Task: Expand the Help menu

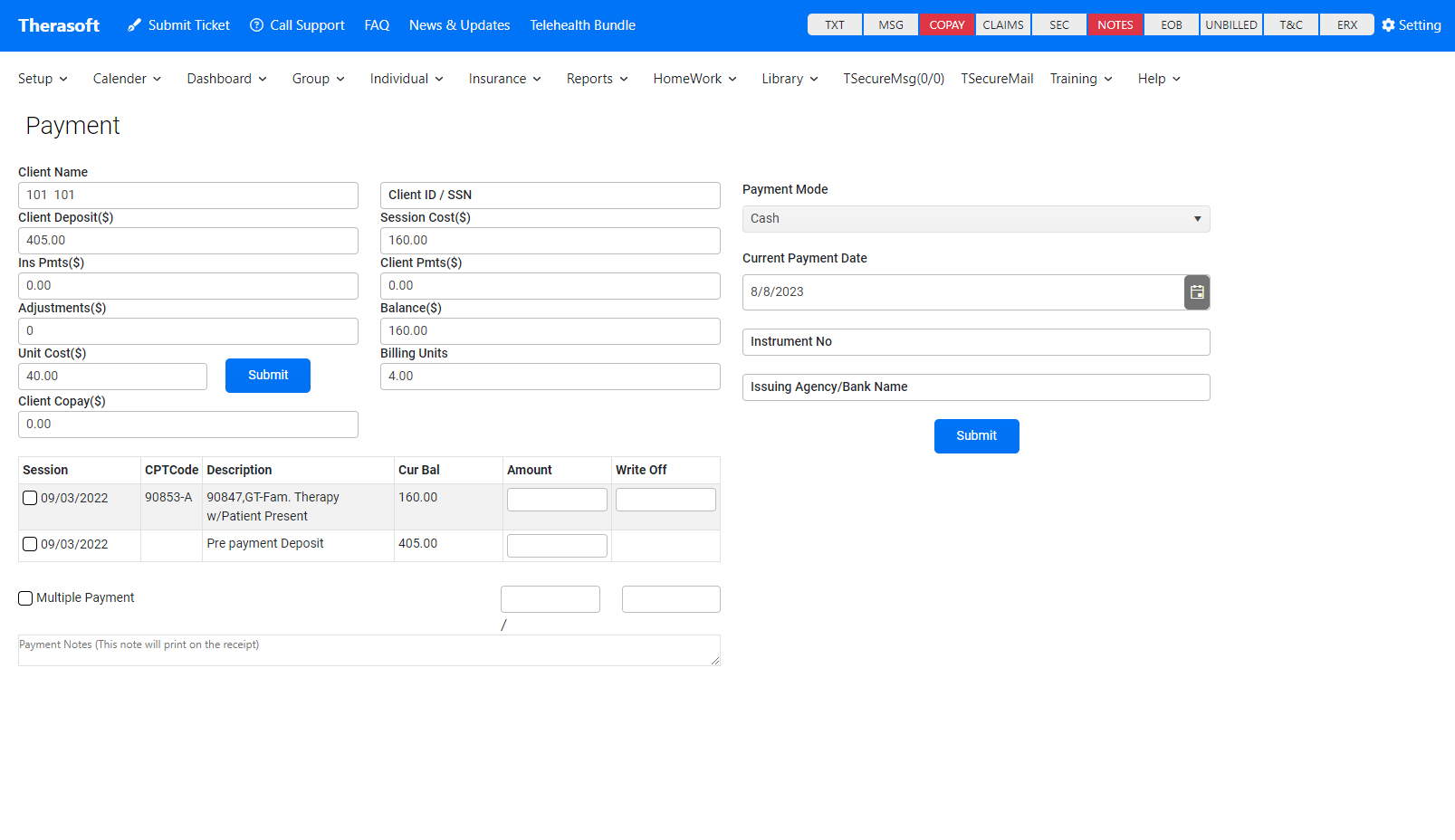Action: (x=1159, y=79)
